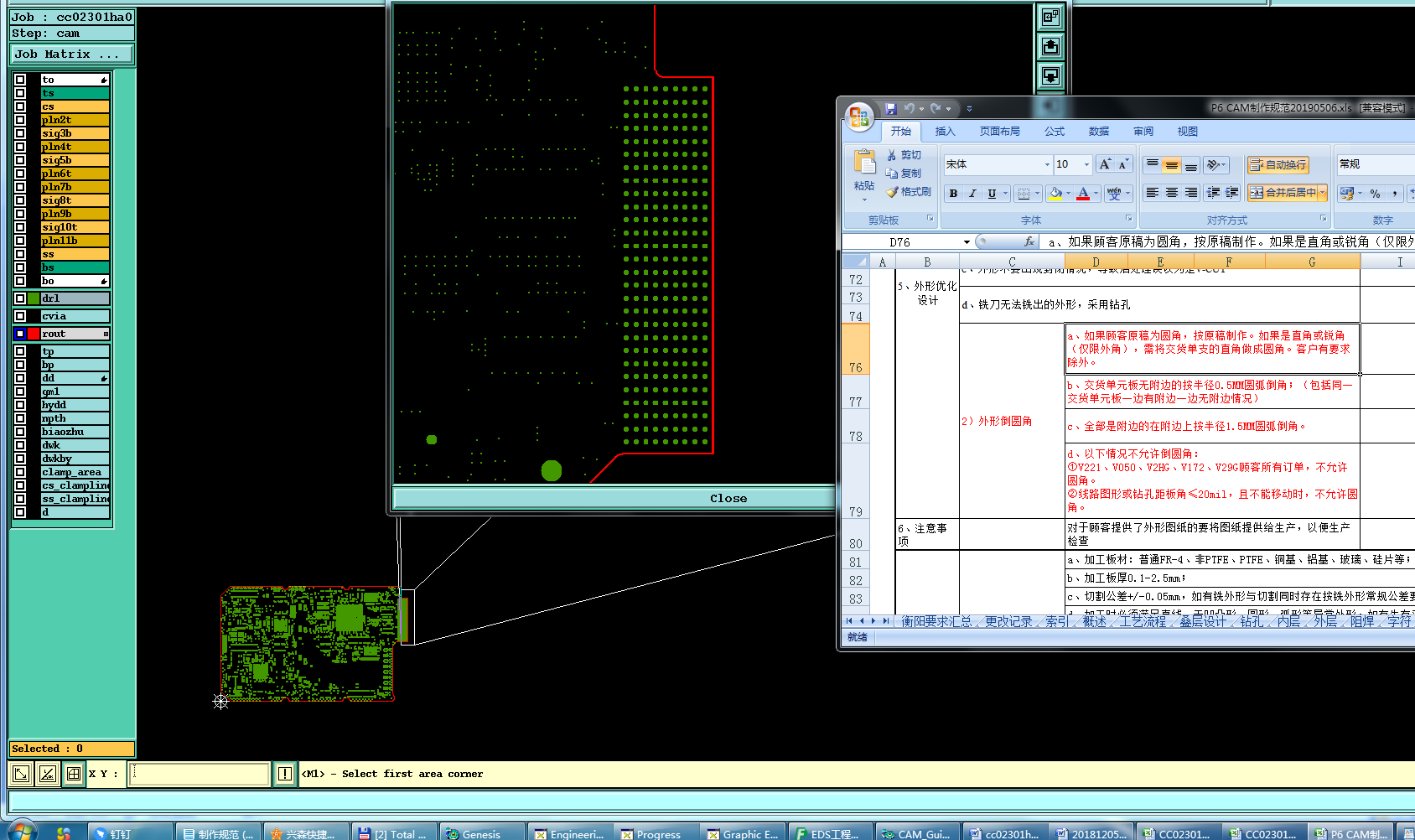Open the font size dropdown
Viewport: 1415px width, 840px height.
[1086, 164]
